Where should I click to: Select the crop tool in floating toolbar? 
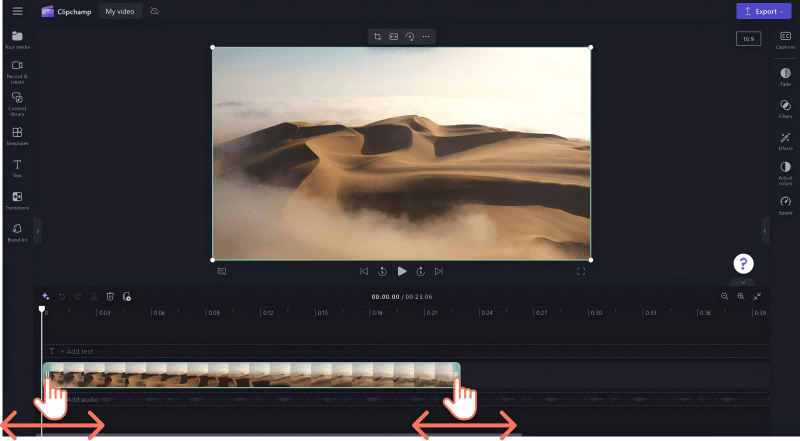coord(377,36)
